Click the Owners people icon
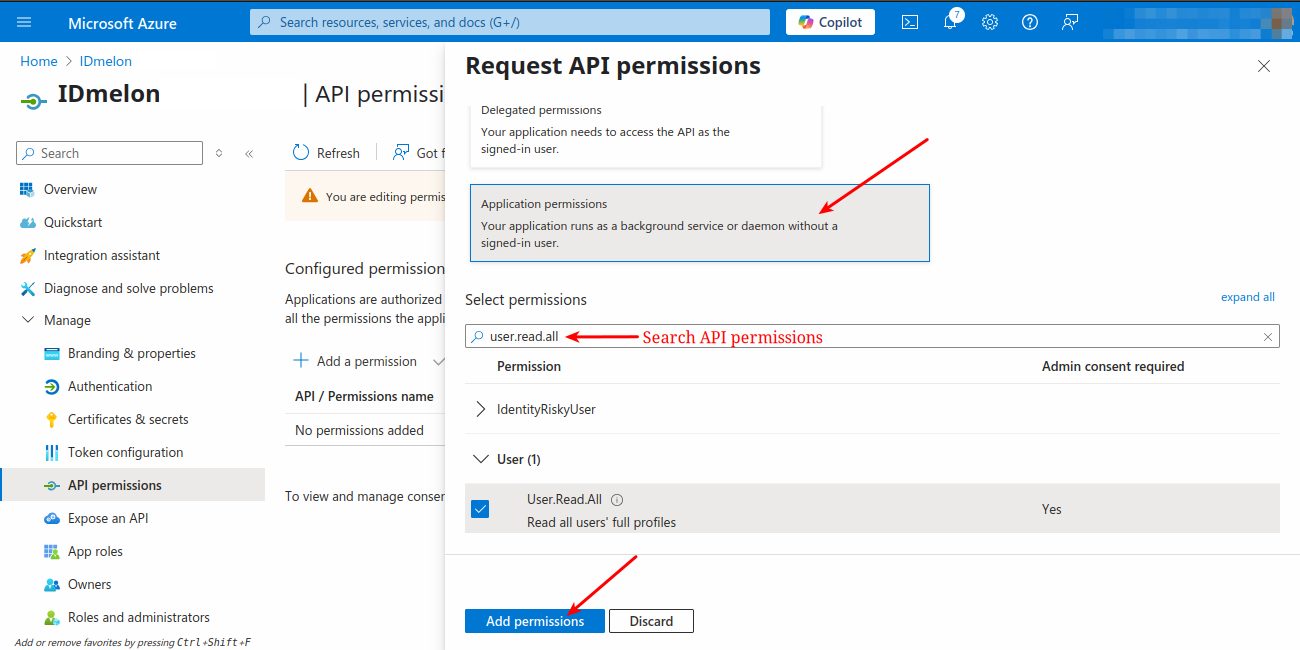This screenshot has height=650, width=1300. (x=51, y=584)
